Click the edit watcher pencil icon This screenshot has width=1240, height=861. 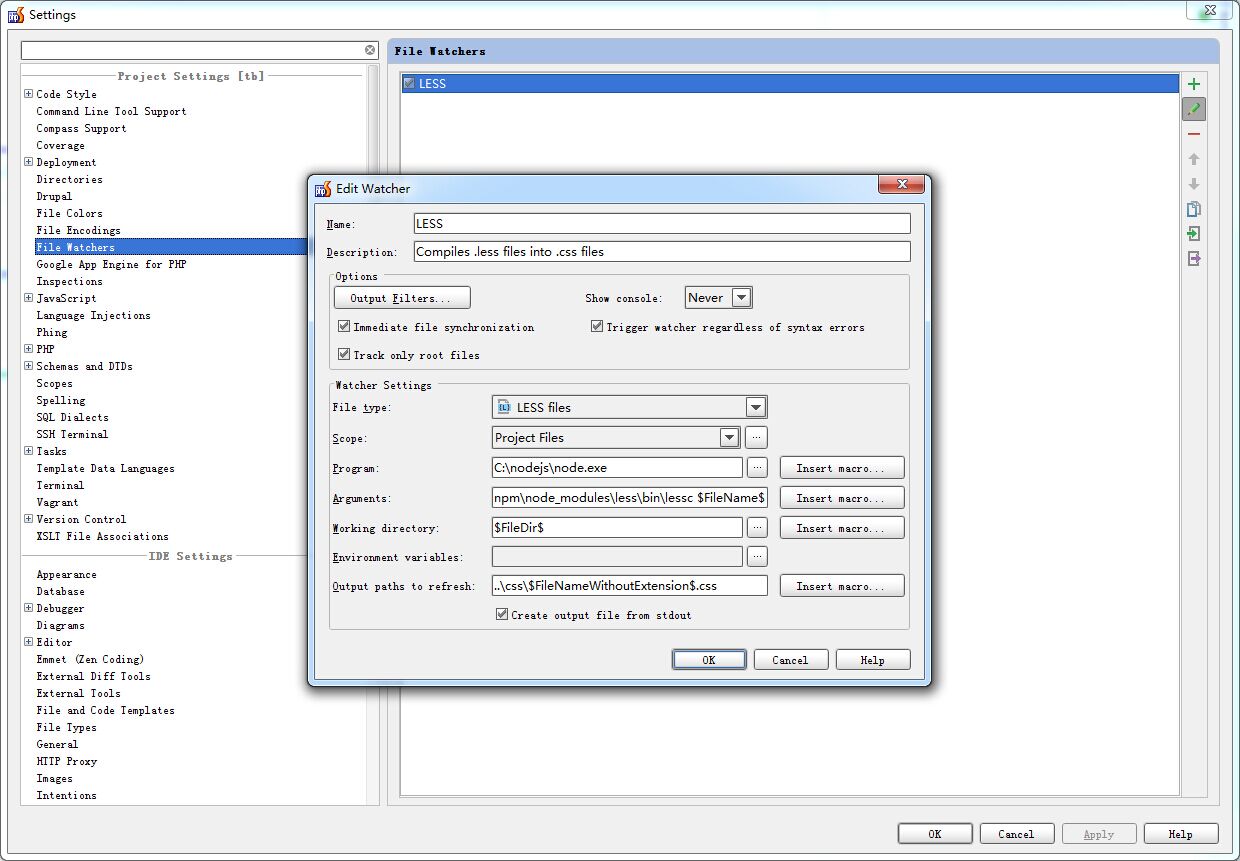pyautogui.click(x=1194, y=109)
